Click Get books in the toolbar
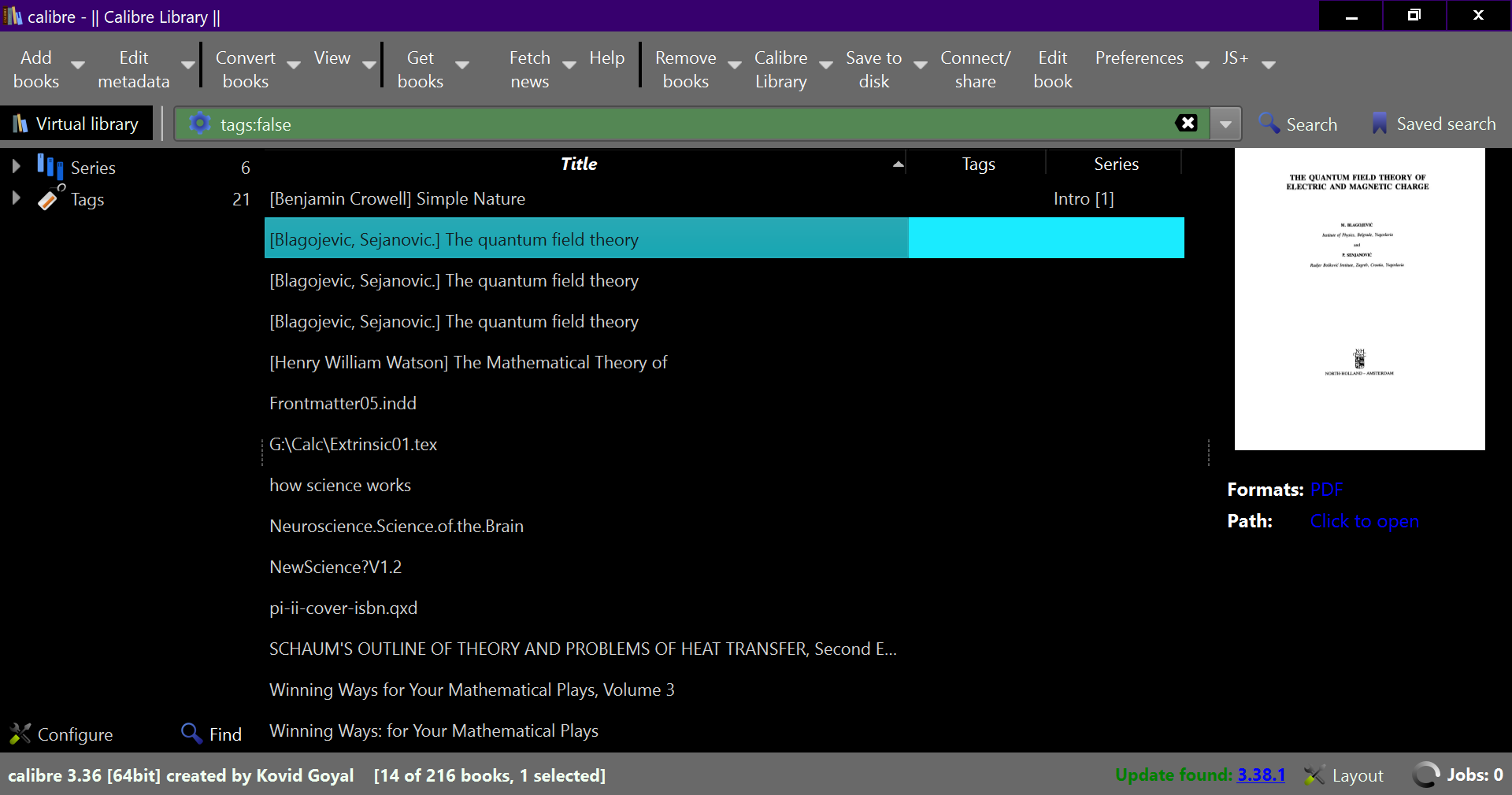The image size is (1512, 795). pyautogui.click(x=420, y=69)
